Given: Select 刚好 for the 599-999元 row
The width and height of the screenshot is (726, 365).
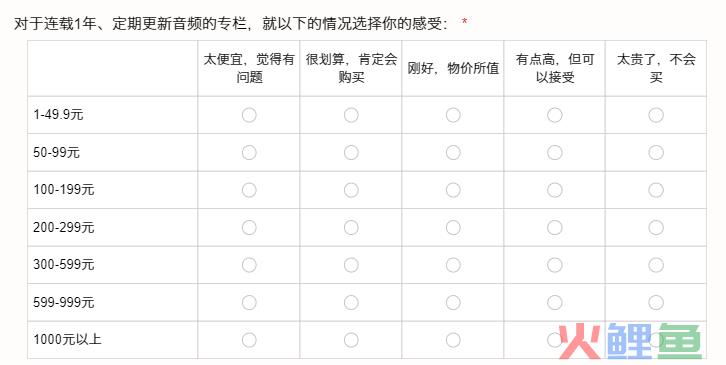Looking at the screenshot, I should tap(453, 302).
